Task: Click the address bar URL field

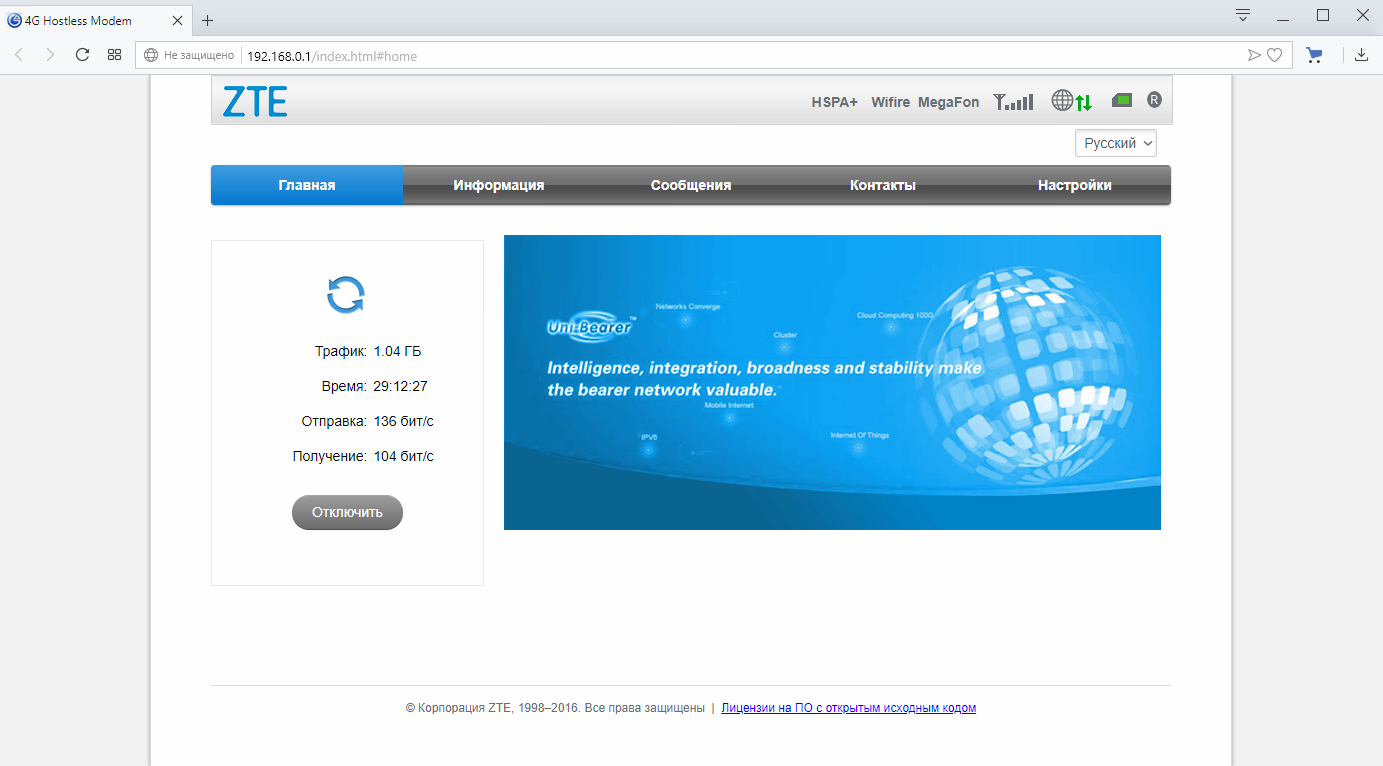Action: tap(700, 56)
